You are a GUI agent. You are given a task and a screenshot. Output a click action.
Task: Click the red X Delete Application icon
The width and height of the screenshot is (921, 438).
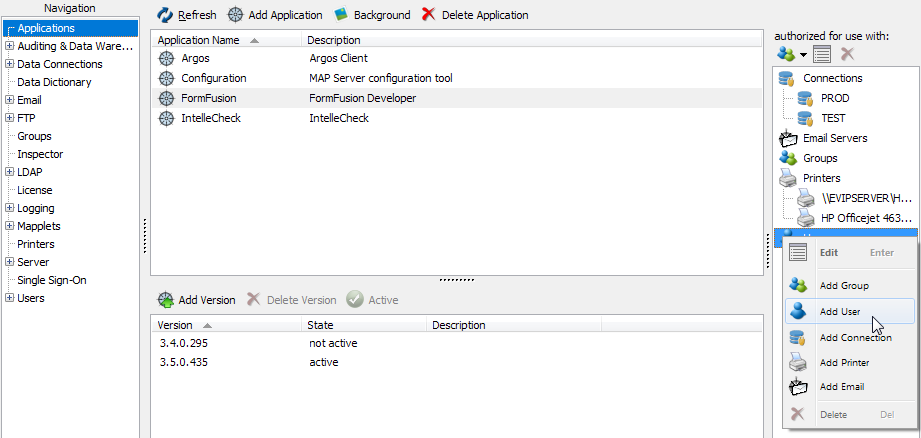(x=429, y=14)
